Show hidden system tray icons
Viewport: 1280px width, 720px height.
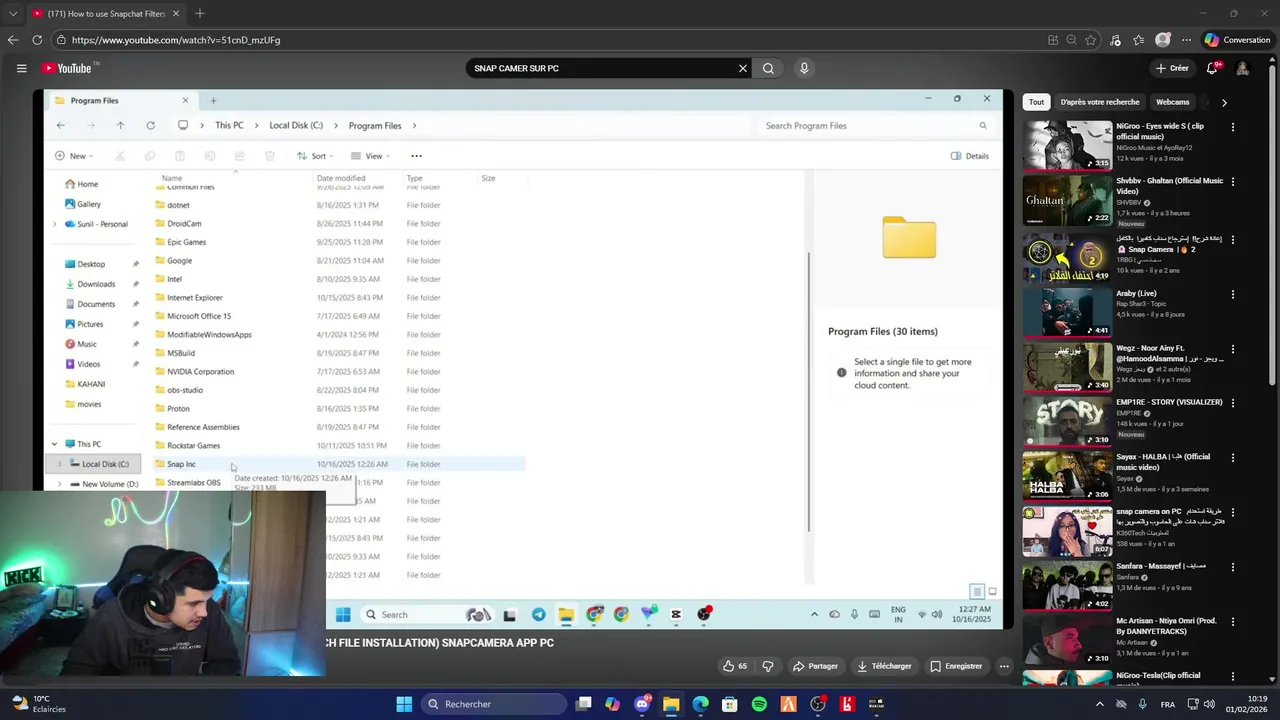coord(1100,704)
